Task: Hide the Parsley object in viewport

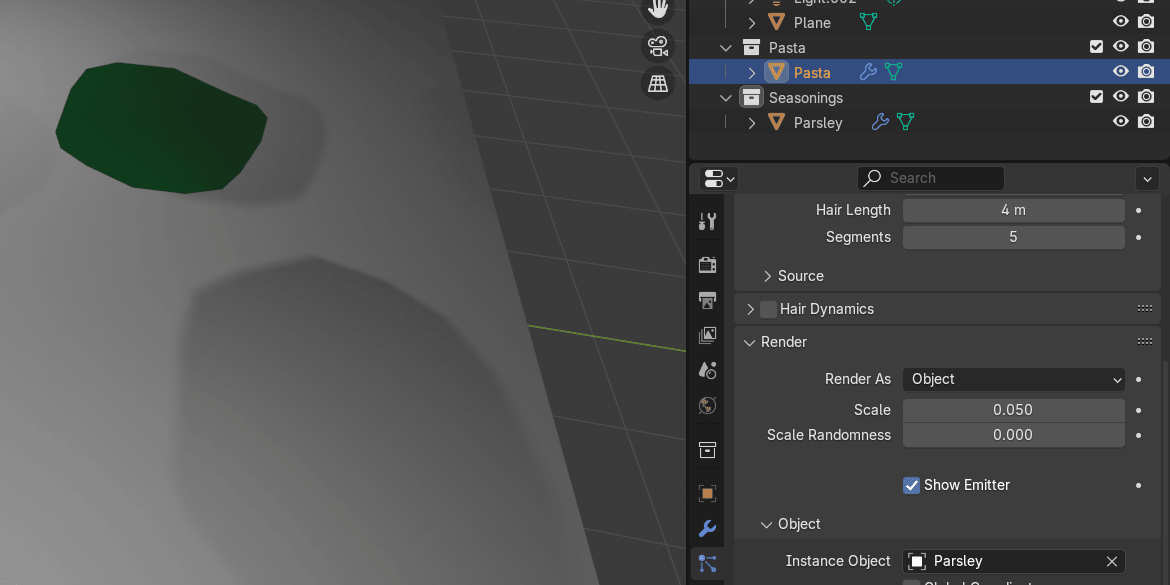Action: pos(1121,122)
